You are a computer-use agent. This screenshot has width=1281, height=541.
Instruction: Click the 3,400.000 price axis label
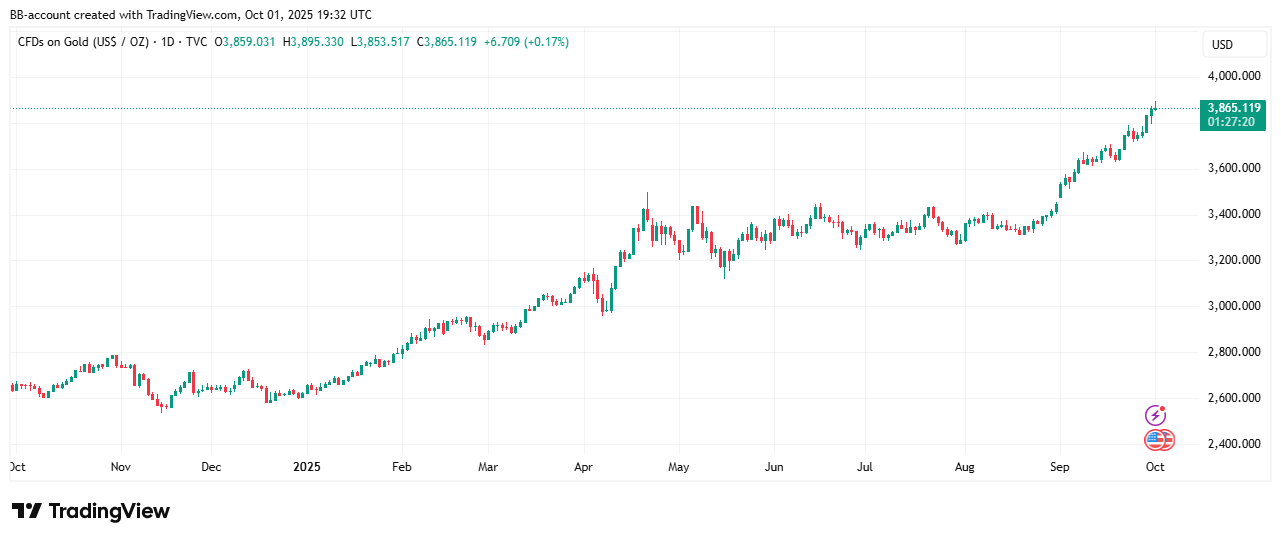pyautogui.click(x=1234, y=214)
